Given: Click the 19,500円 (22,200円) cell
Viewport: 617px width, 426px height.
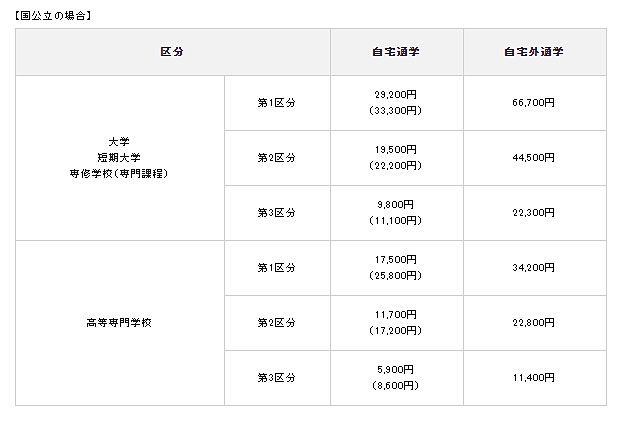Looking at the screenshot, I should tap(395, 157).
